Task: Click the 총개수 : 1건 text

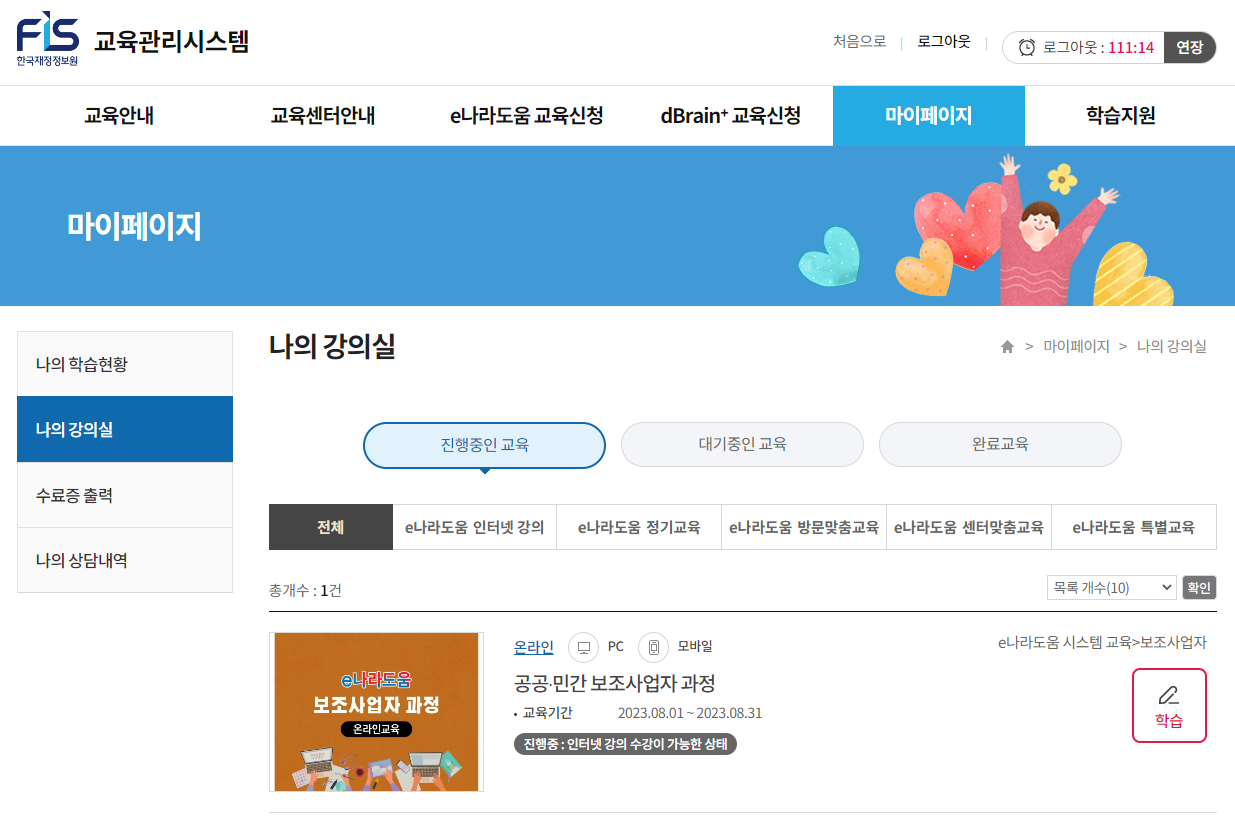Action: point(305,590)
